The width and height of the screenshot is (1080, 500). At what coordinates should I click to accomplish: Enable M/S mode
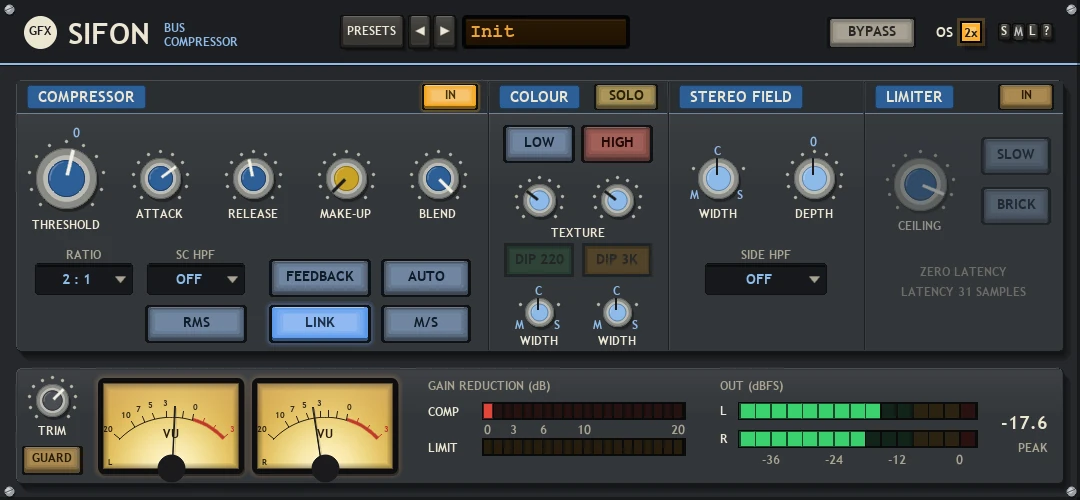(x=426, y=323)
